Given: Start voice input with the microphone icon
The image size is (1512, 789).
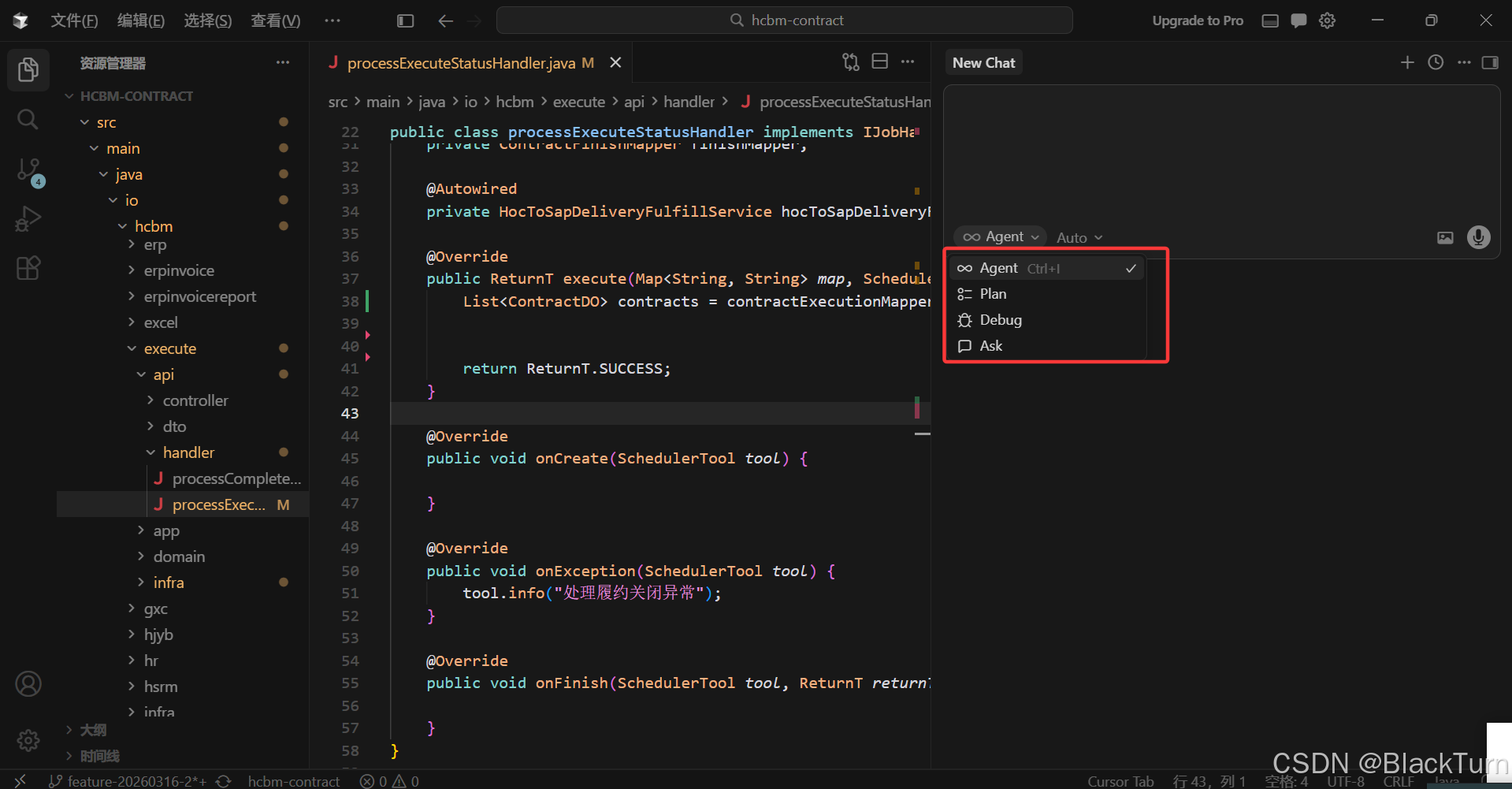Looking at the screenshot, I should coord(1479,236).
